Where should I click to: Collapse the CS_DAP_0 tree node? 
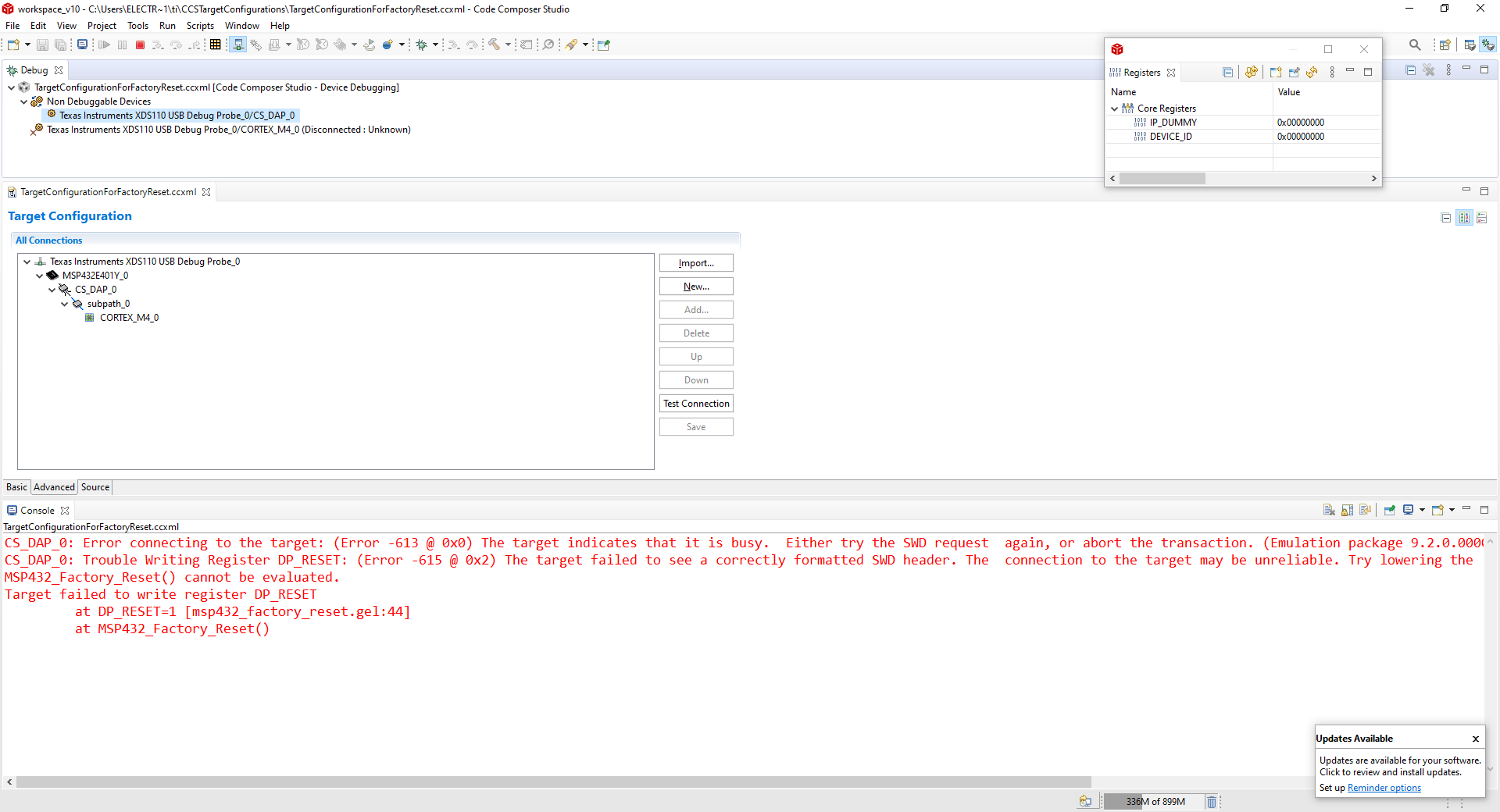point(52,290)
